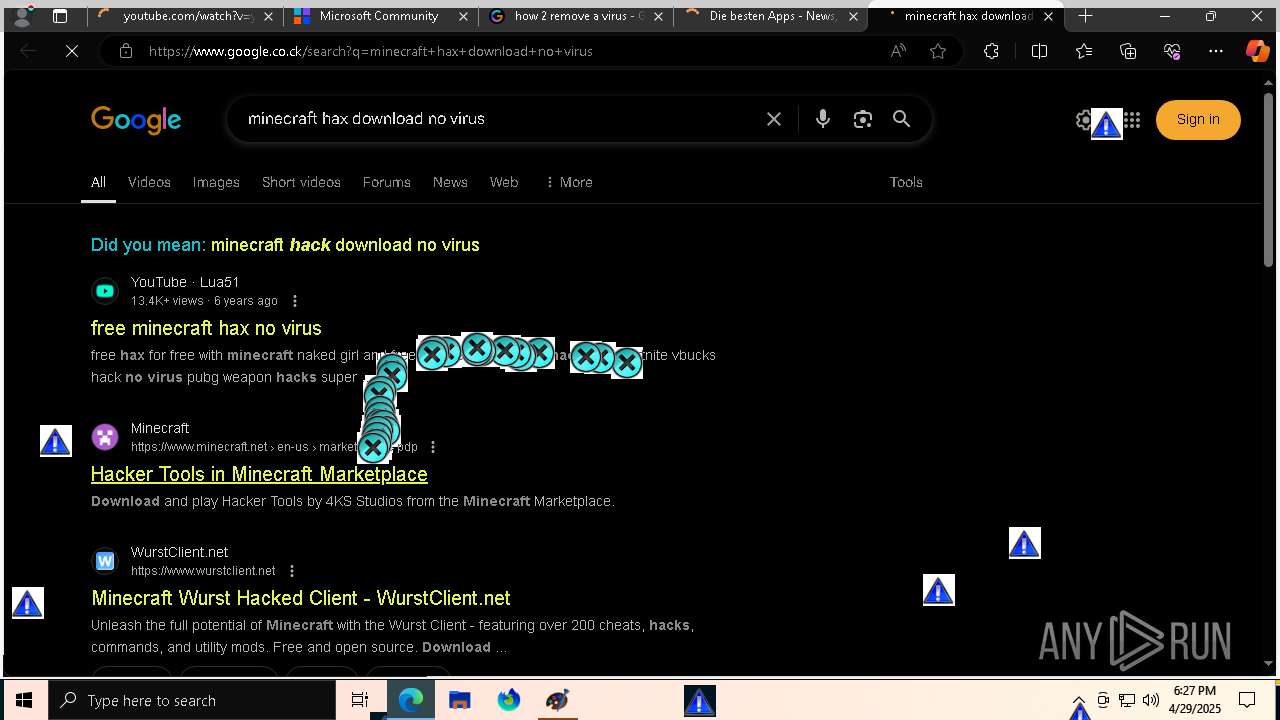Image resolution: width=1280 pixels, height=720 pixels.
Task: Open the Edge profile icon
Action: point(22,16)
